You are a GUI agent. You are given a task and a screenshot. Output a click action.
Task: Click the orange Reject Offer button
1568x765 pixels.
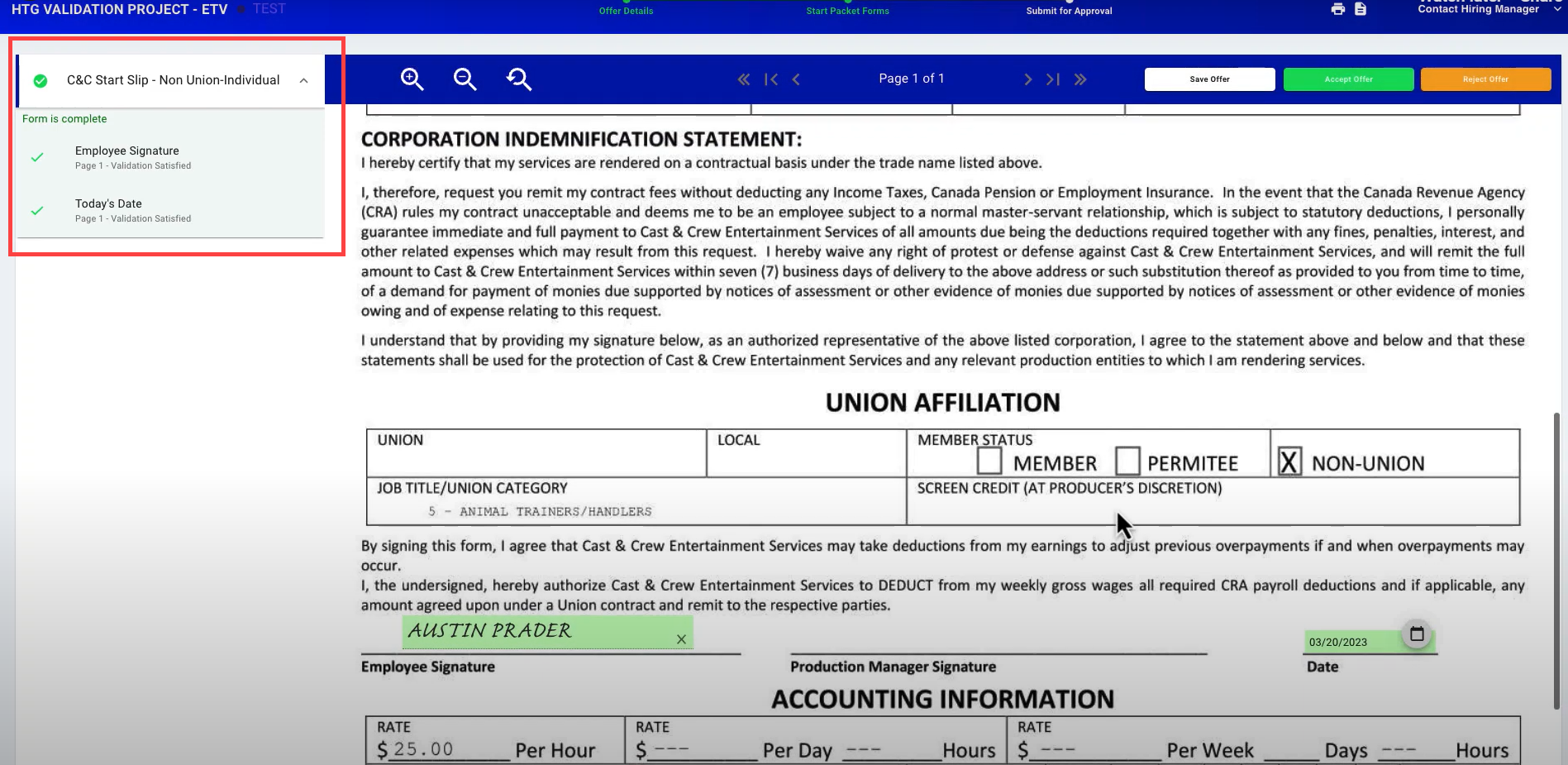point(1485,79)
